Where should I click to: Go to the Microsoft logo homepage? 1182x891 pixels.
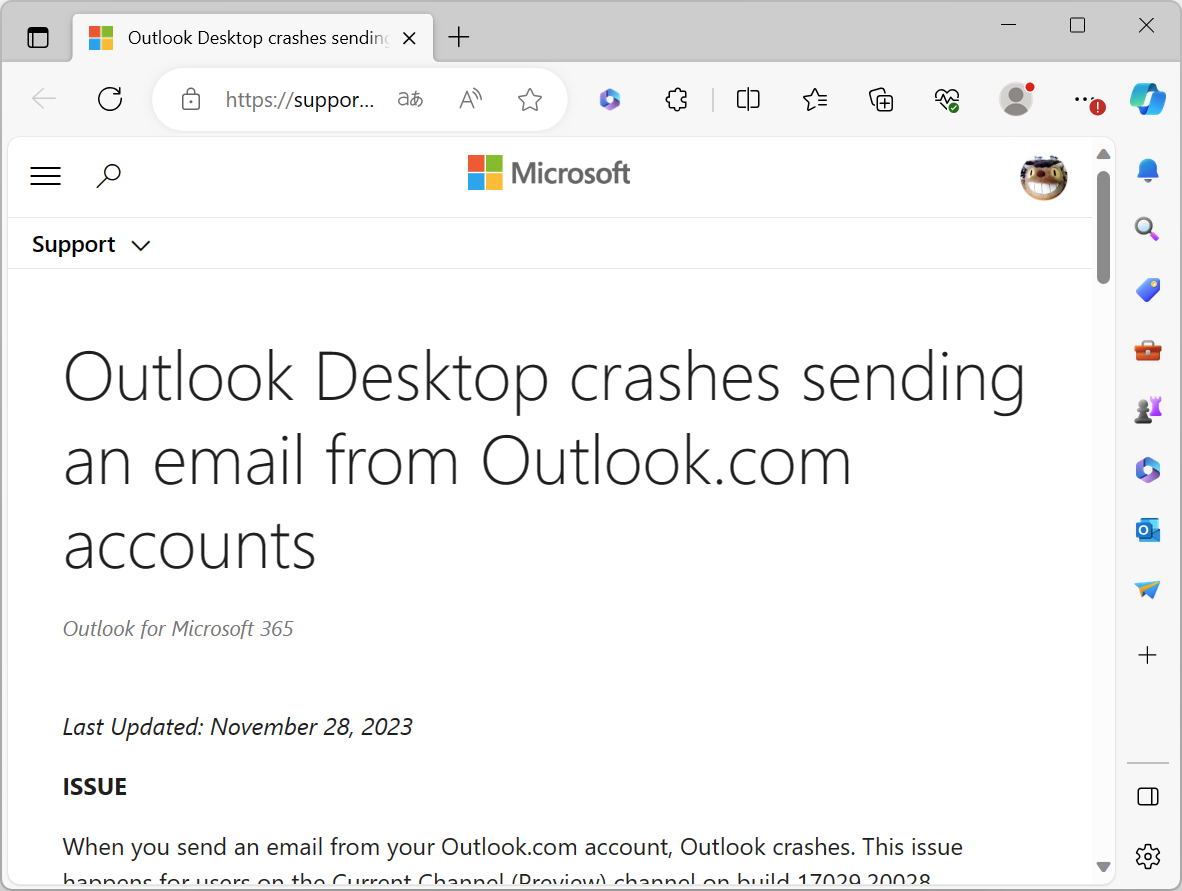tap(549, 173)
